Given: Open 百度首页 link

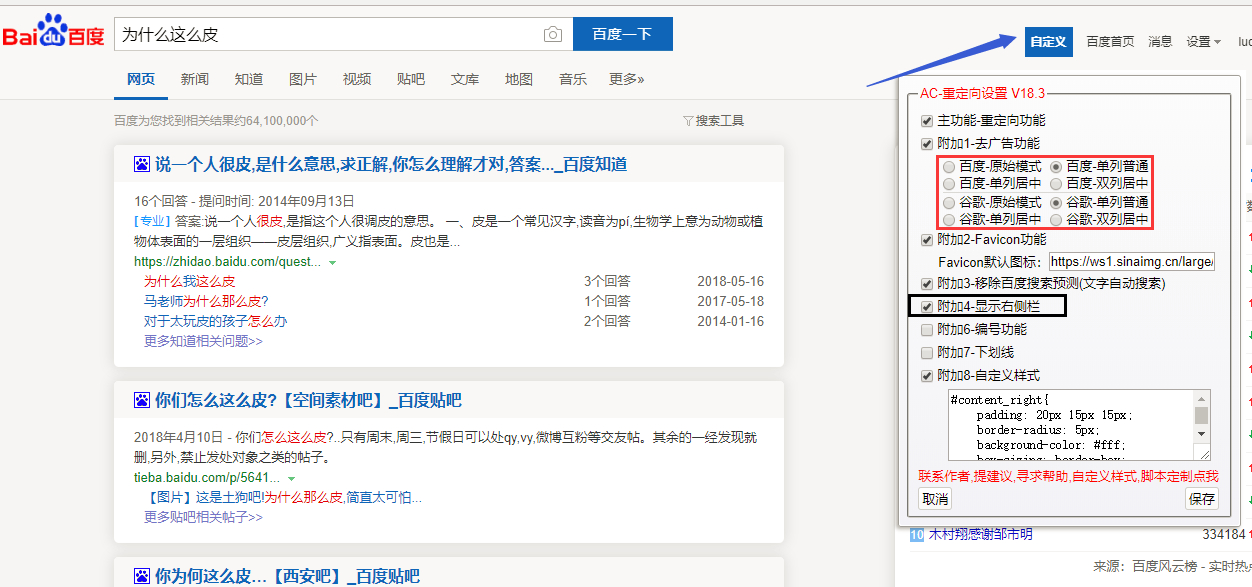Looking at the screenshot, I should (x=1110, y=41).
